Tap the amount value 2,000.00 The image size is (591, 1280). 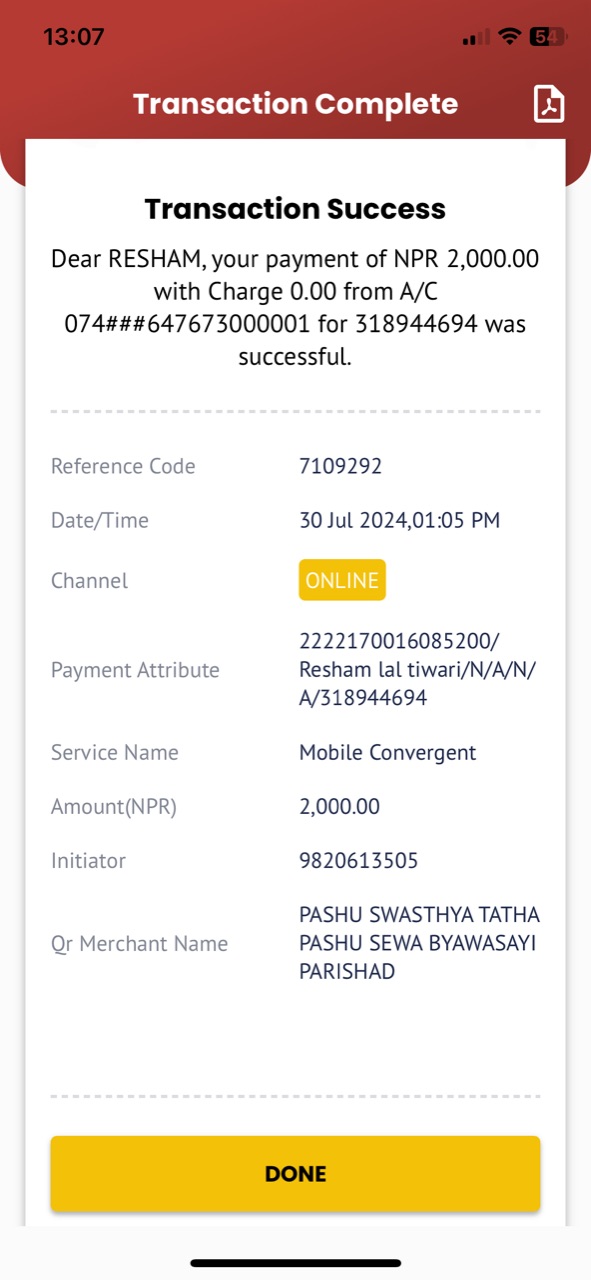339,807
